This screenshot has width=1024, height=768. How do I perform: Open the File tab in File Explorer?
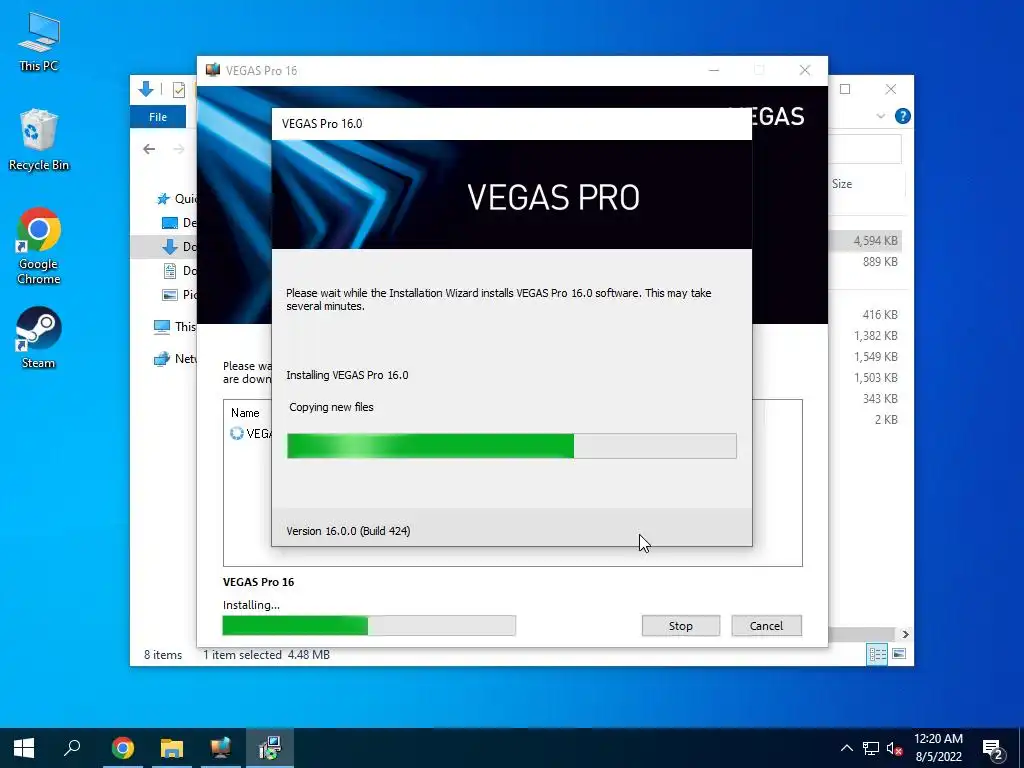coord(158,117)
